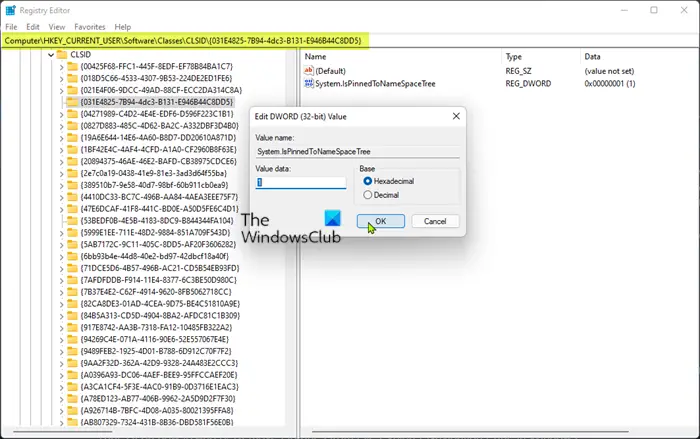Click folder icon of {389510b7-9e58-40d7-98bf-60b911cb0ea9}
This screenshot has width=700, height=439.
(x=72, y=185)
